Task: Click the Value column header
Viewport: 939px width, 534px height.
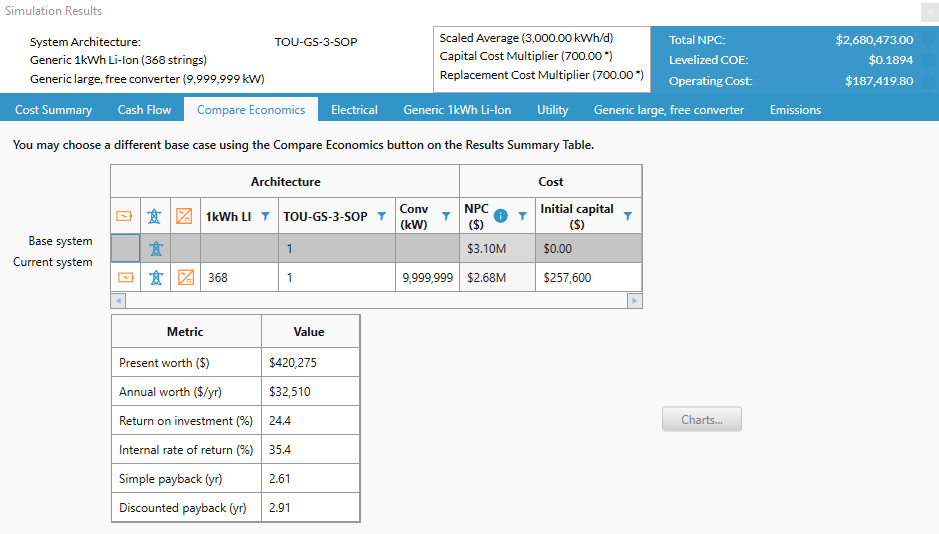Action: (x=309, y=332)
